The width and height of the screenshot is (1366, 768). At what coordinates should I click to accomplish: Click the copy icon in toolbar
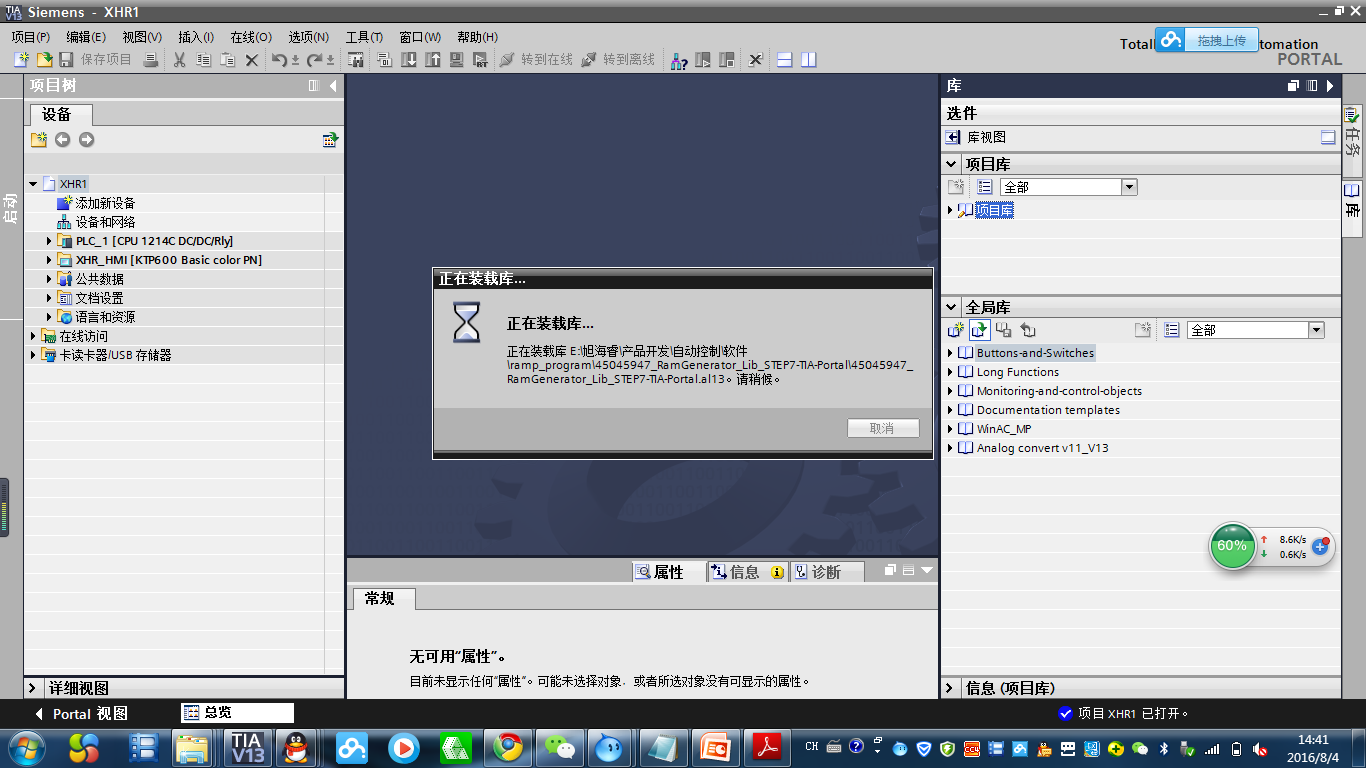[204, 60]
